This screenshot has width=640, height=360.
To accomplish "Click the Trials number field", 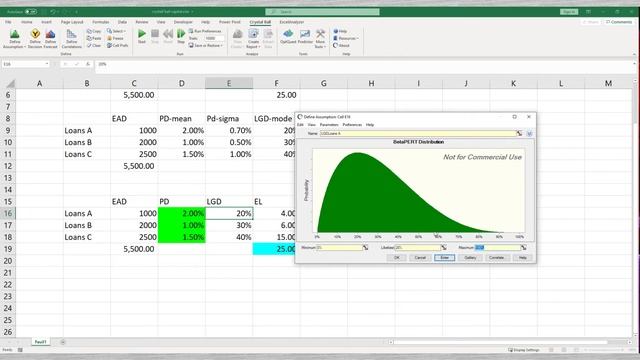I will pyautogui.click(x=214, y=38).
